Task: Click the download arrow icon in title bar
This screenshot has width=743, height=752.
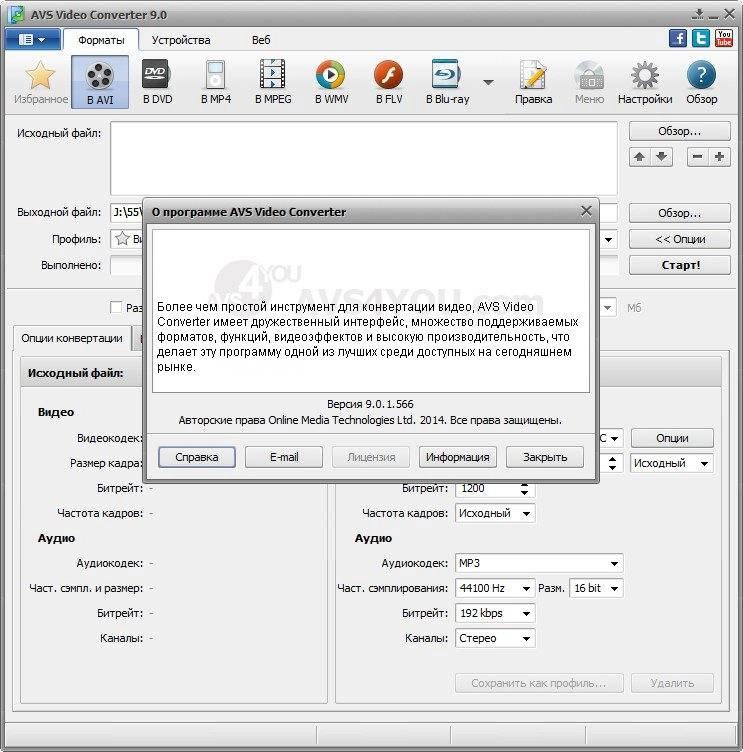Action: pos(698,14)
